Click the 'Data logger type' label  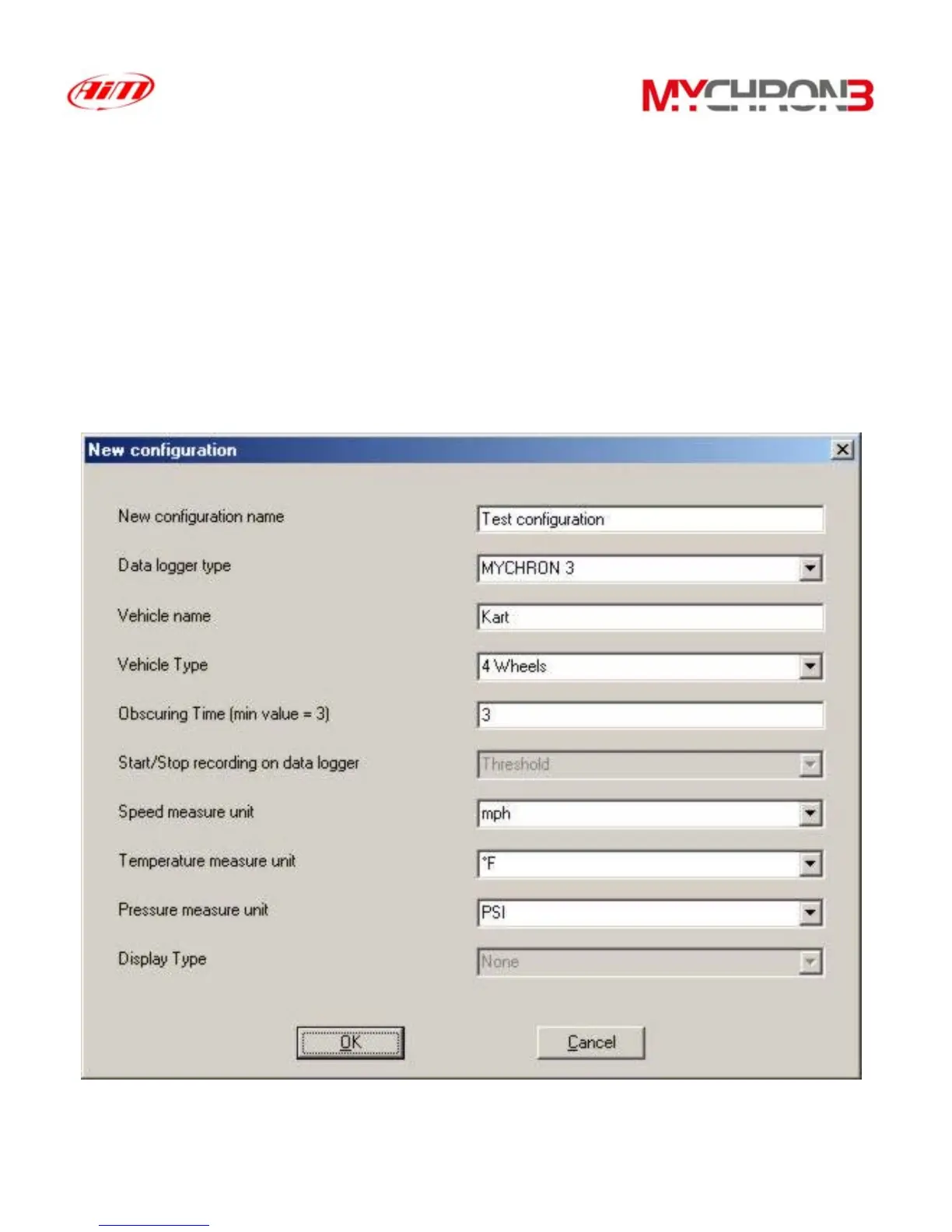coord(174,565)
